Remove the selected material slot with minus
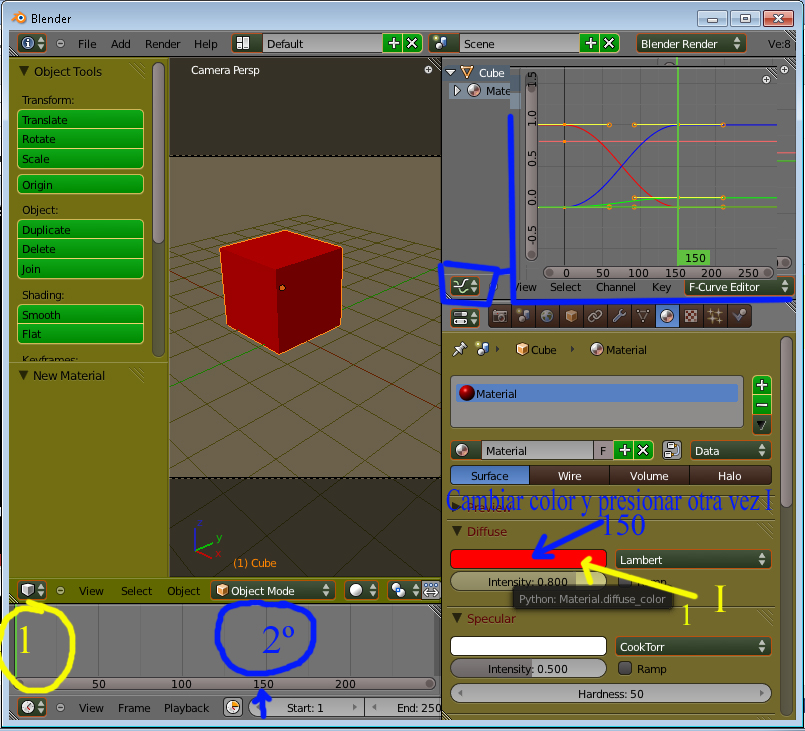 [x=762, y=405]
